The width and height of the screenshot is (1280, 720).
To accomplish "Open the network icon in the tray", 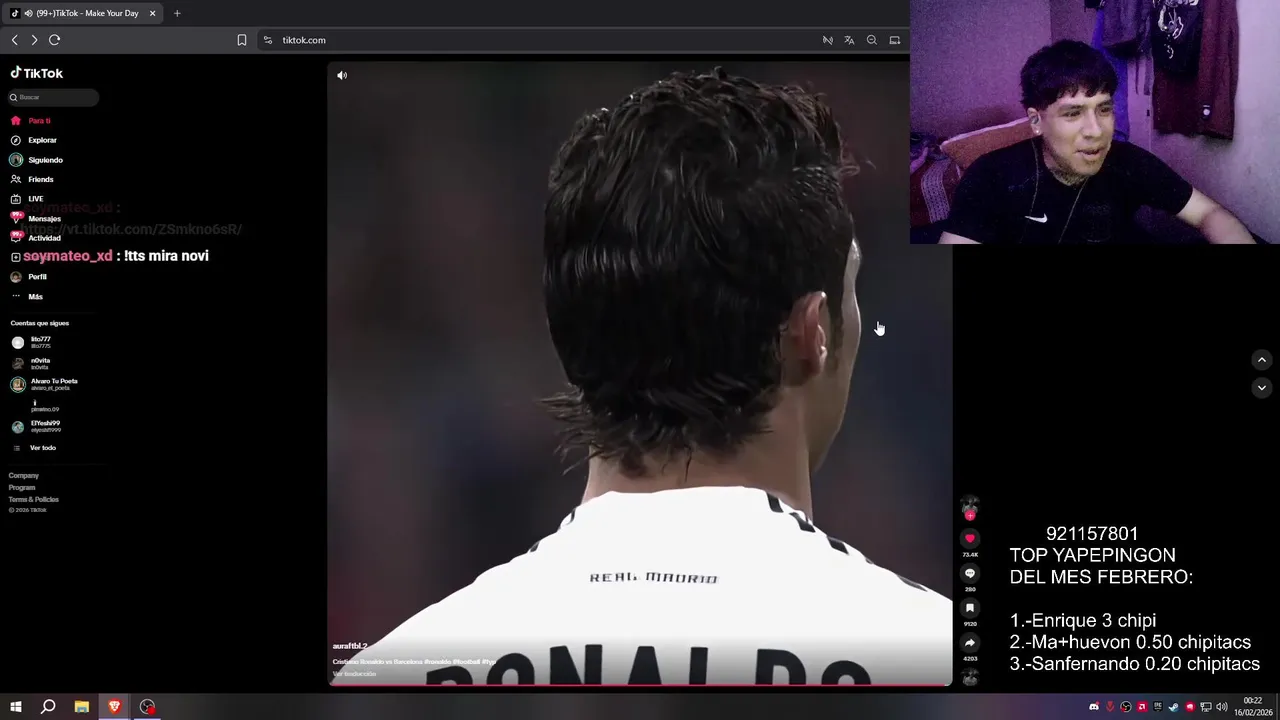I will click(x=1206, y=707).
